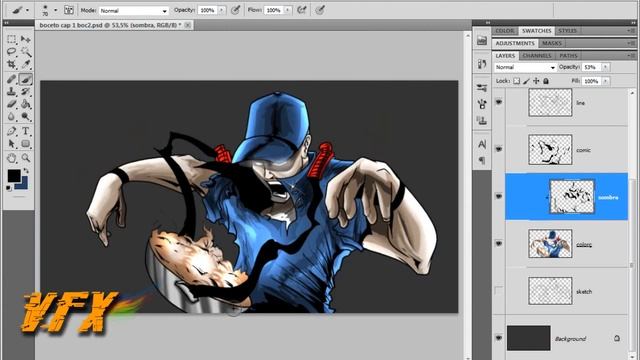Open the Character panel dock icon
This screenshot has width=640, height=360.
[x=482, y=144]
